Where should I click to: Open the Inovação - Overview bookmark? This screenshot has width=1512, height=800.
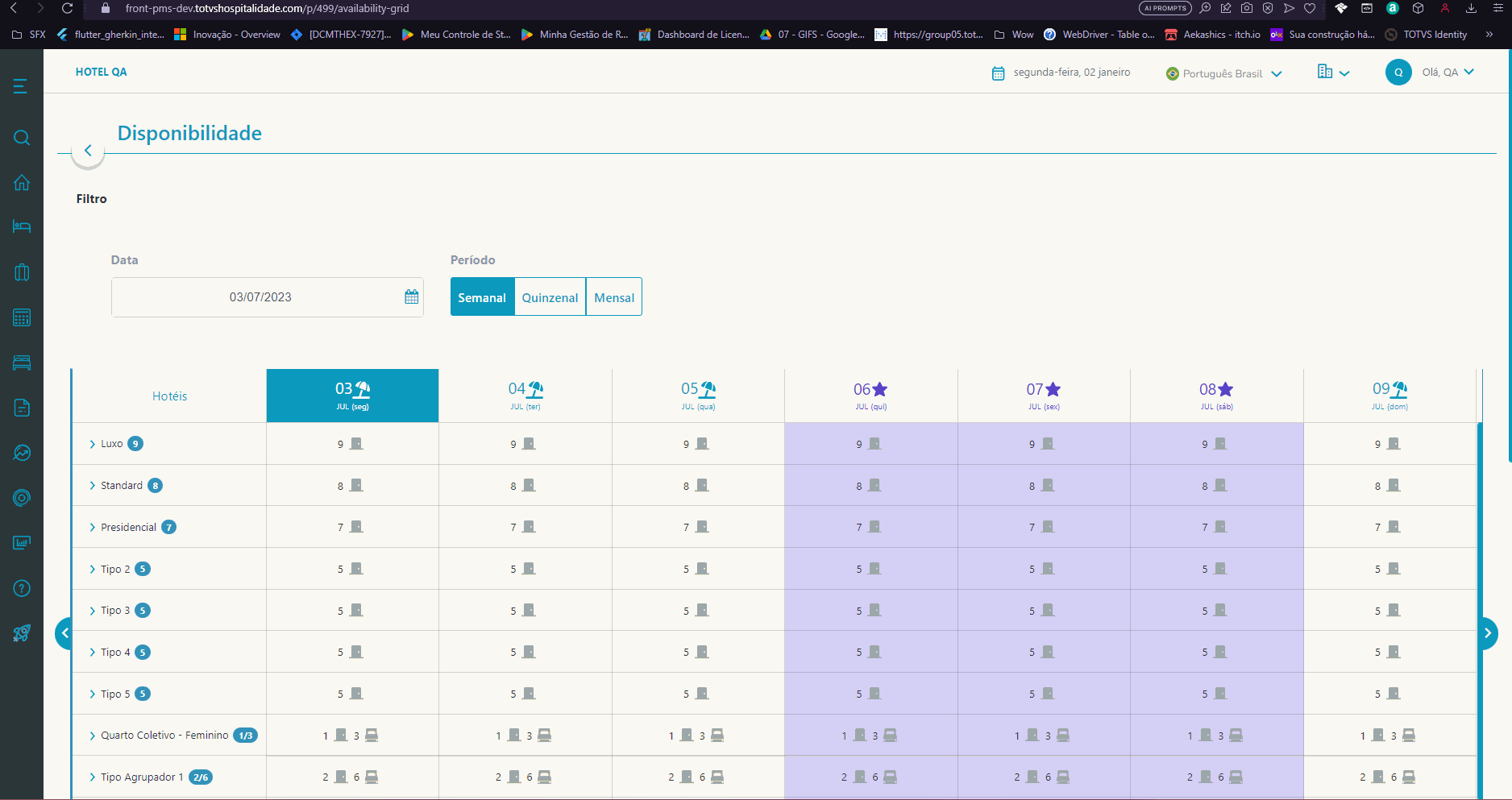pyautogui.click(x=227, y=35)
